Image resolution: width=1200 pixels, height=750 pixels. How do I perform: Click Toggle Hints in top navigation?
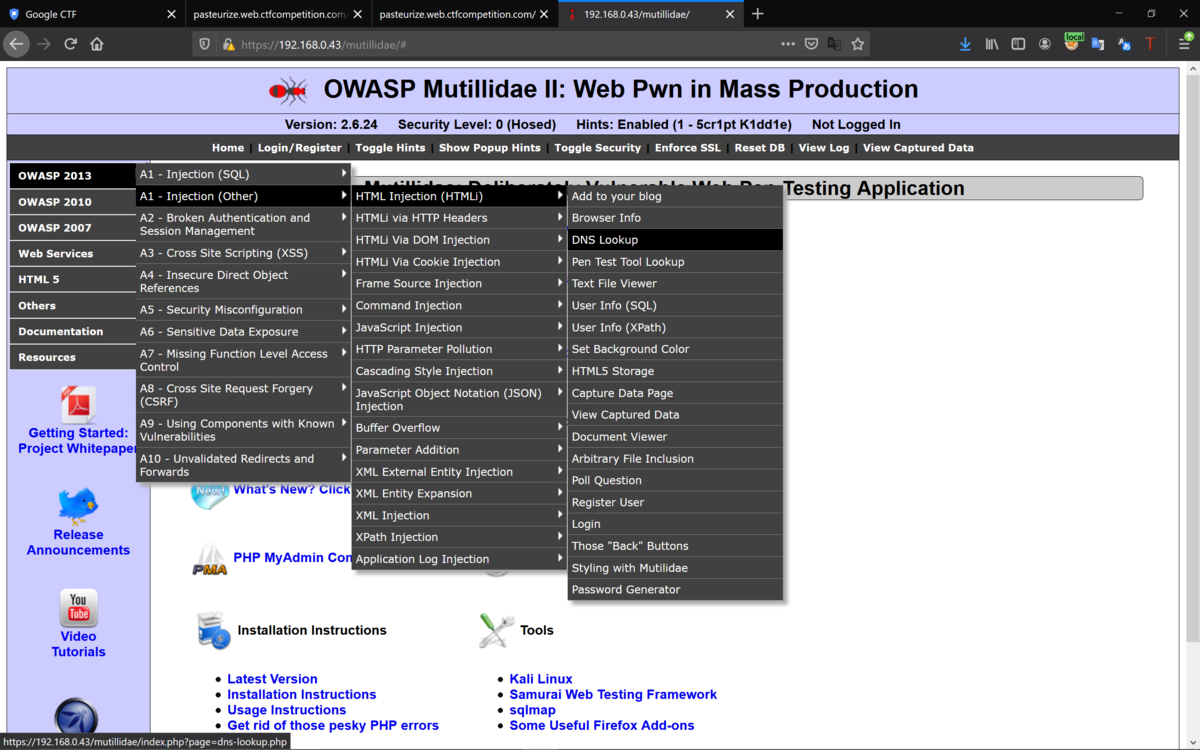[390, 148]
